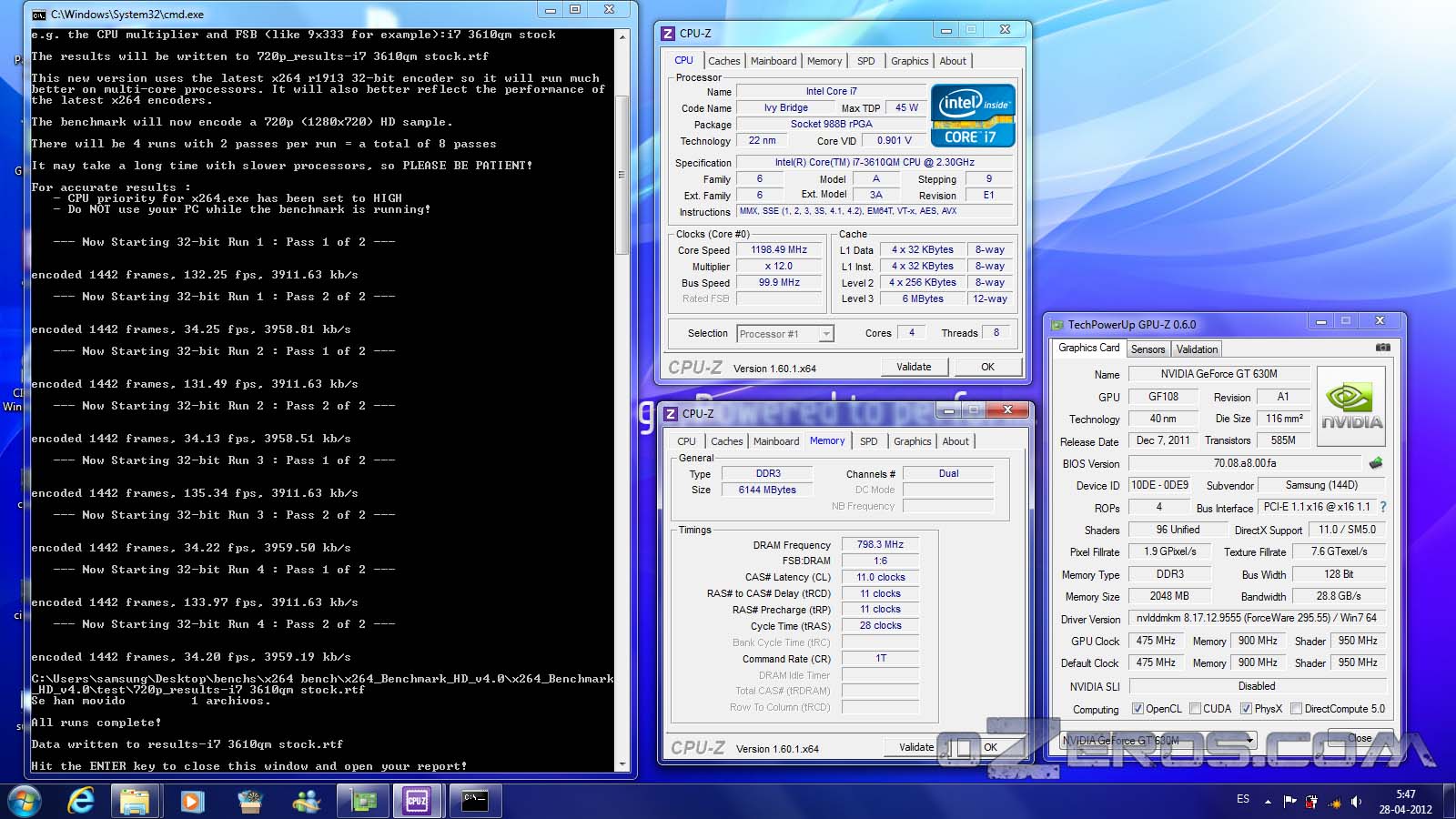The width and height of the screenshot is (1456, 819).
Task: Open the Sensors tab in GPU-Z
Action: 1148,349
